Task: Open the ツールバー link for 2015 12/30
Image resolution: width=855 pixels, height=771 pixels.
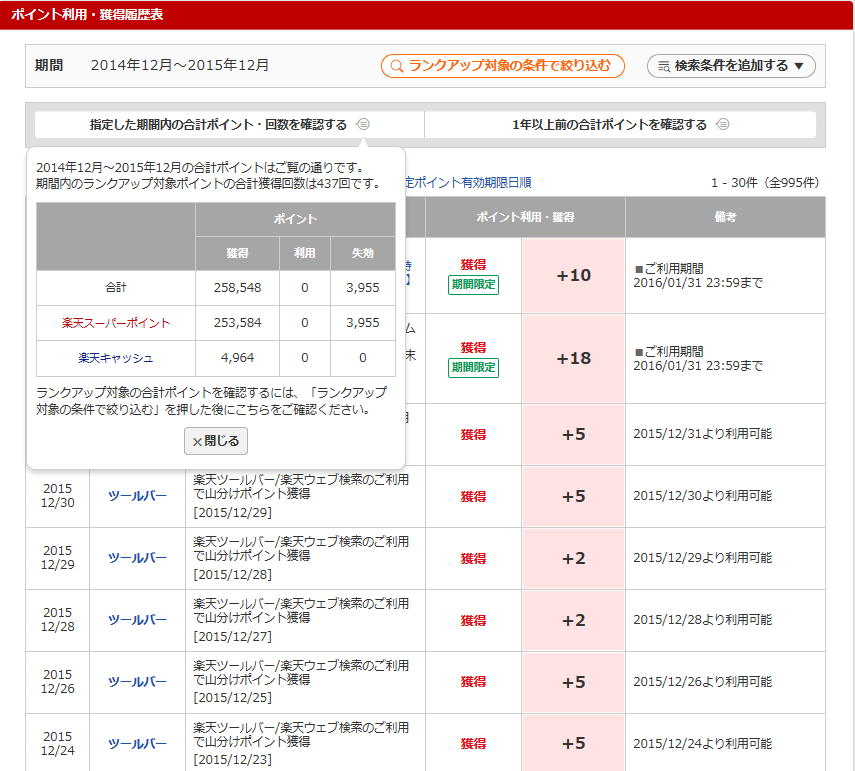Action: point(137,496)
